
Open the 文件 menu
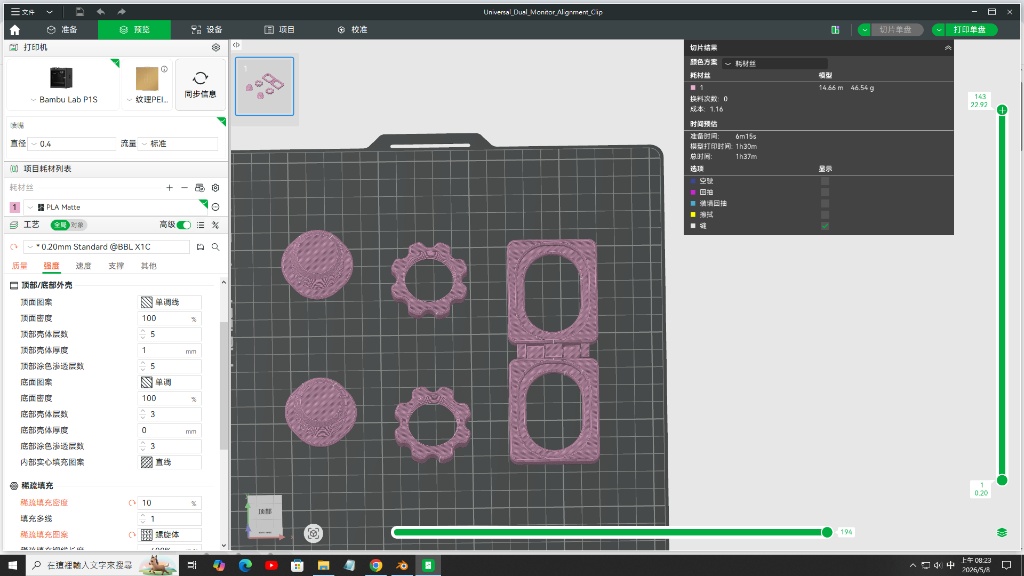click(23, 12)
